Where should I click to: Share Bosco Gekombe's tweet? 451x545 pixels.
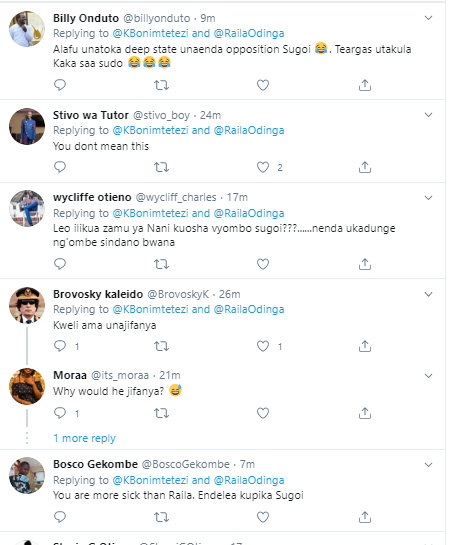click(365, 517)
